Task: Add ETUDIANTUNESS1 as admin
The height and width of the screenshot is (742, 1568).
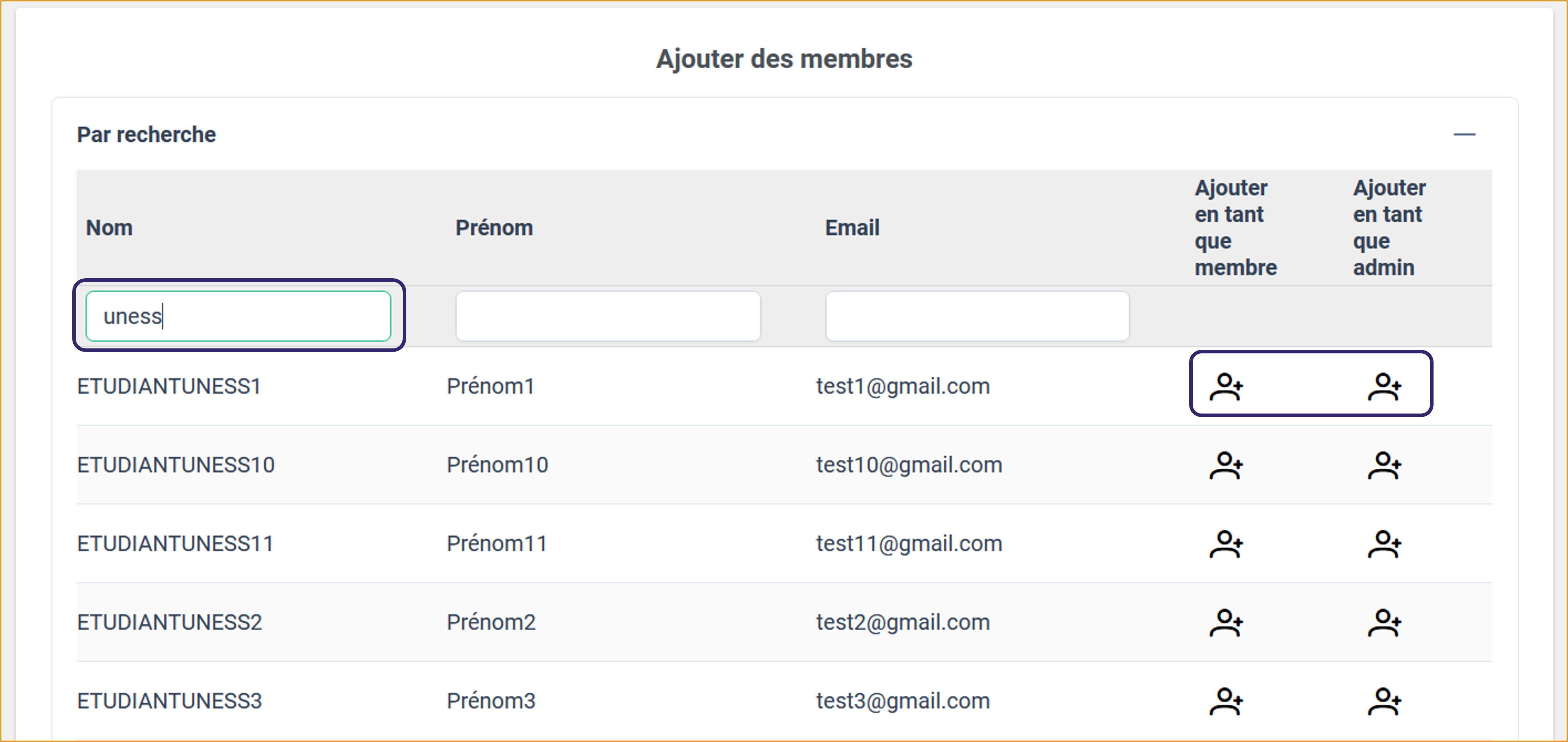Action: pyautogui.click(x=1384, y=386)
